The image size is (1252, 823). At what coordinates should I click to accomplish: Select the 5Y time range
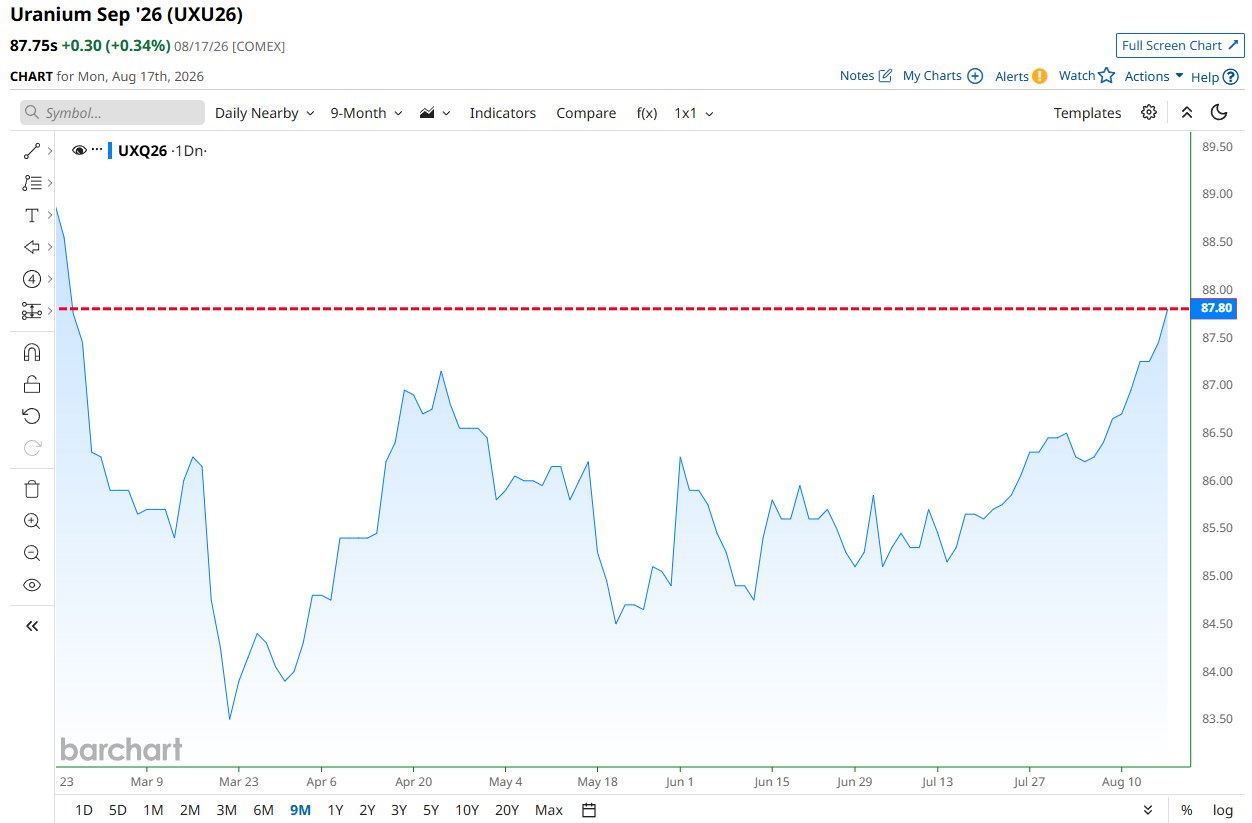tap(431, 810)
